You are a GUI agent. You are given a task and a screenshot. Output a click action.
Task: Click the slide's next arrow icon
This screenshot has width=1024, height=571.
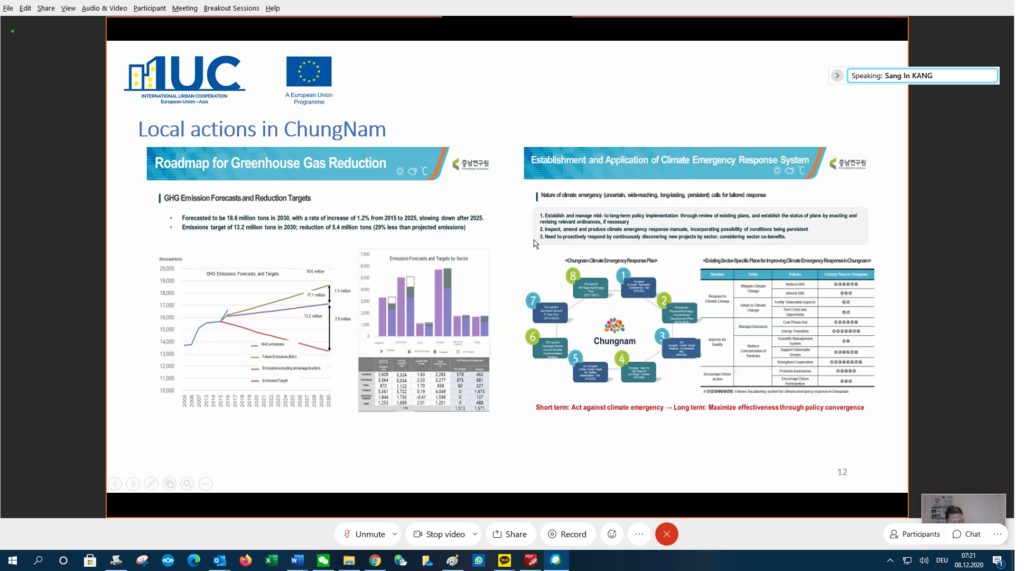pos(133,483)
